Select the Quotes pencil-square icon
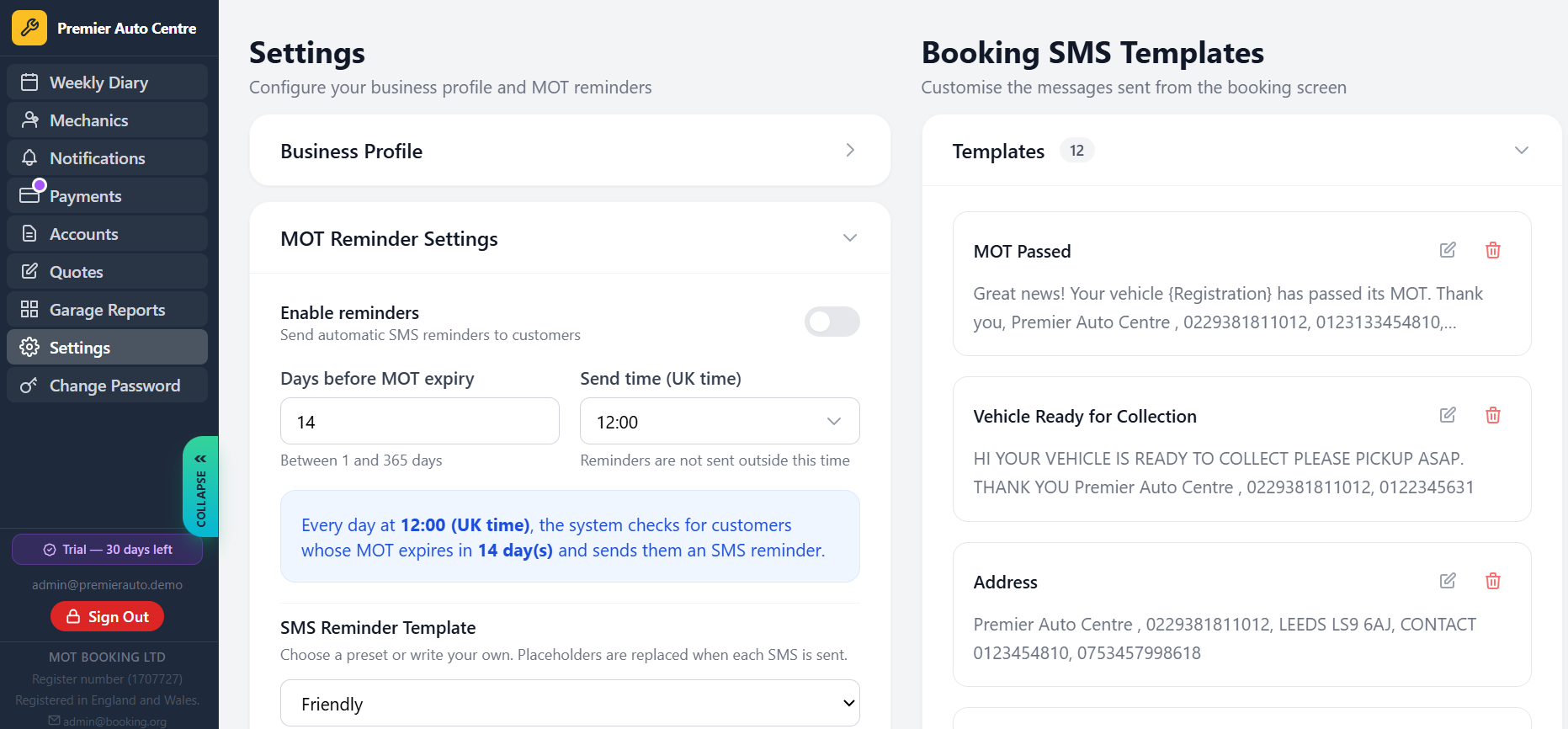The height and width of the screenshot is (729, 1568). pos(30,271)
